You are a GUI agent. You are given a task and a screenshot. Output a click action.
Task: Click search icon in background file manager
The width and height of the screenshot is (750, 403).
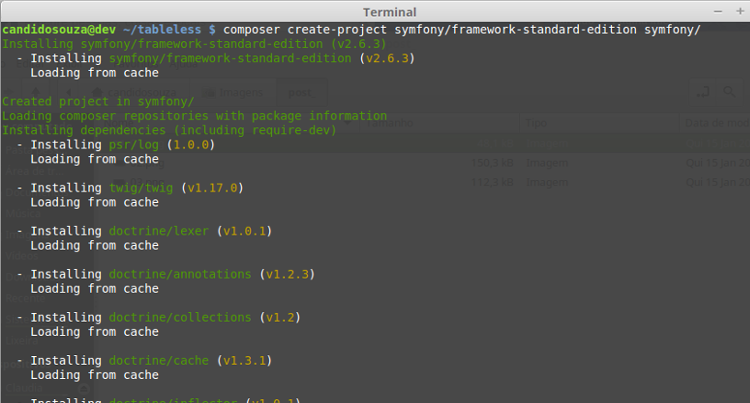[x=729, y=91]
